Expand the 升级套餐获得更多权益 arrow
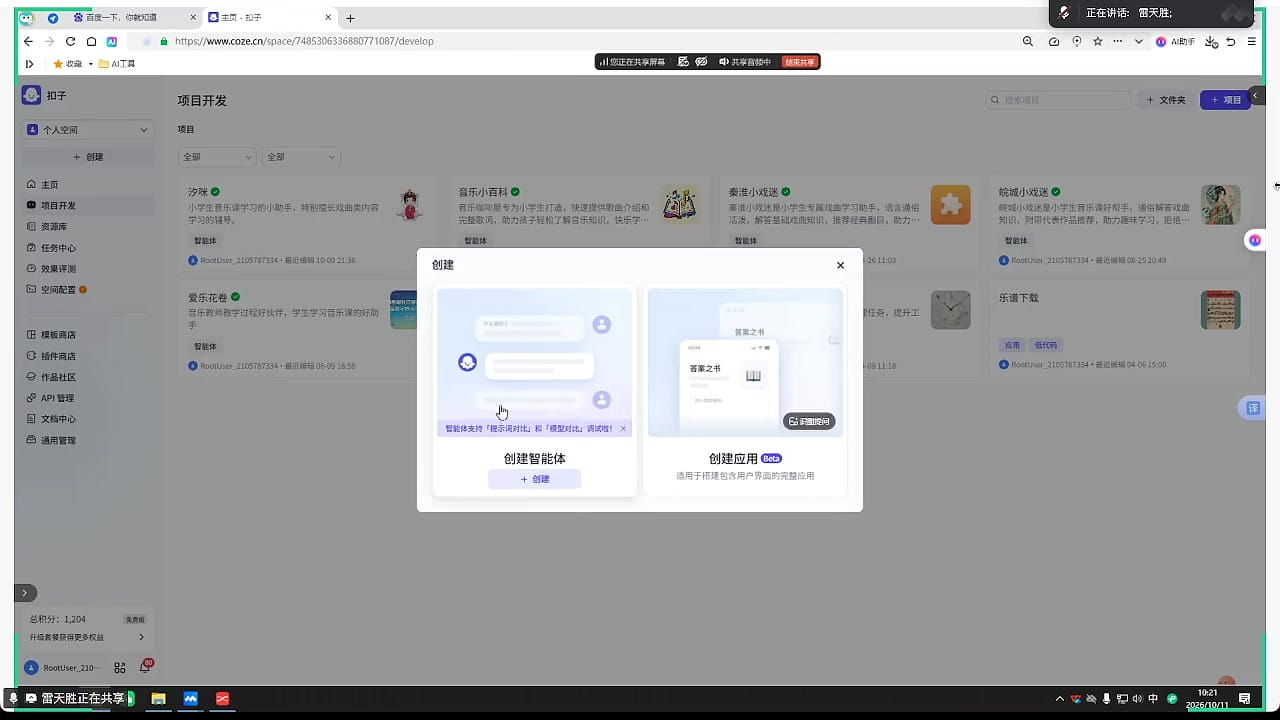 (141, 637)
